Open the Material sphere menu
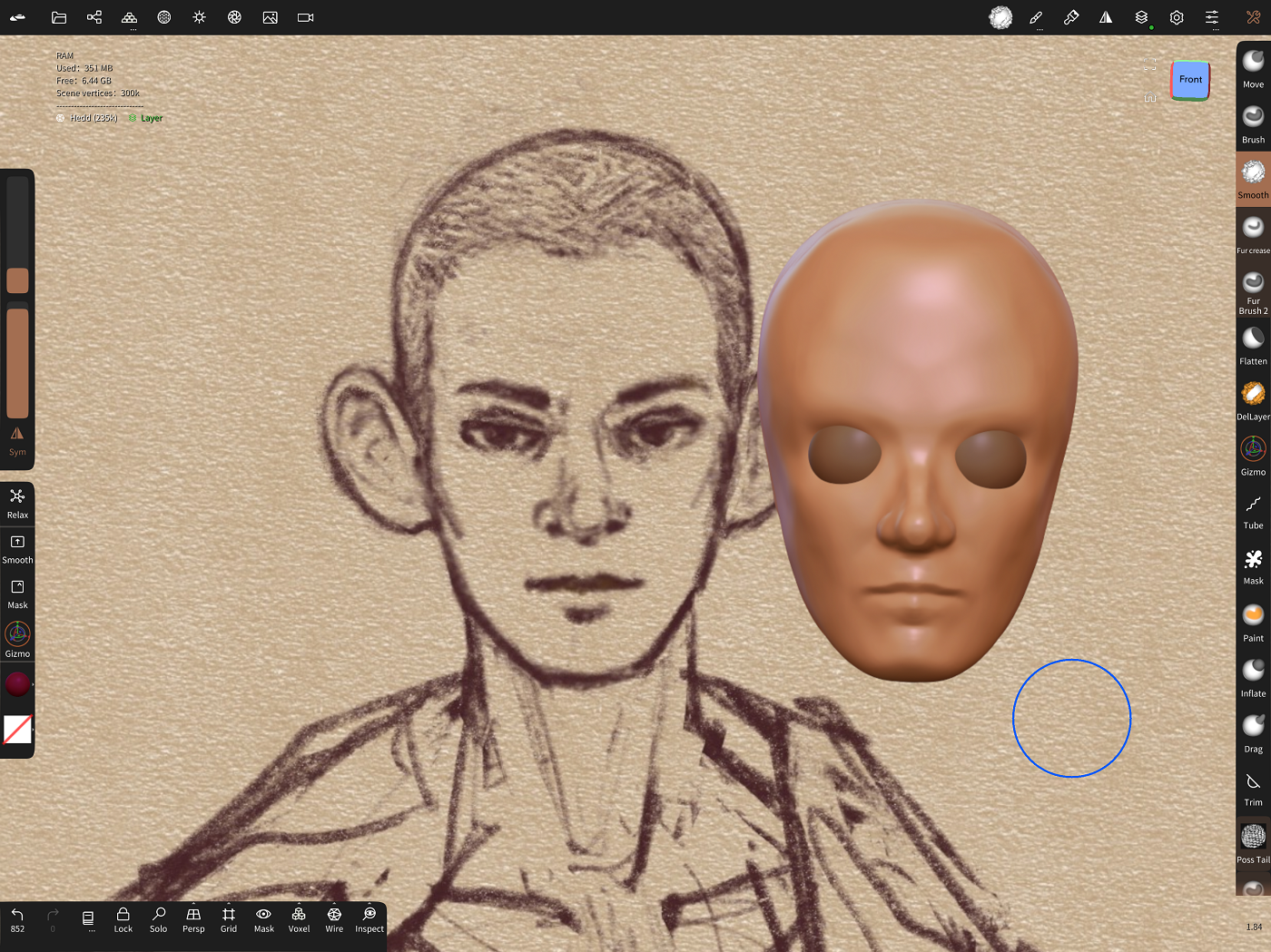Screen dimensions: 1271x952 164,17
